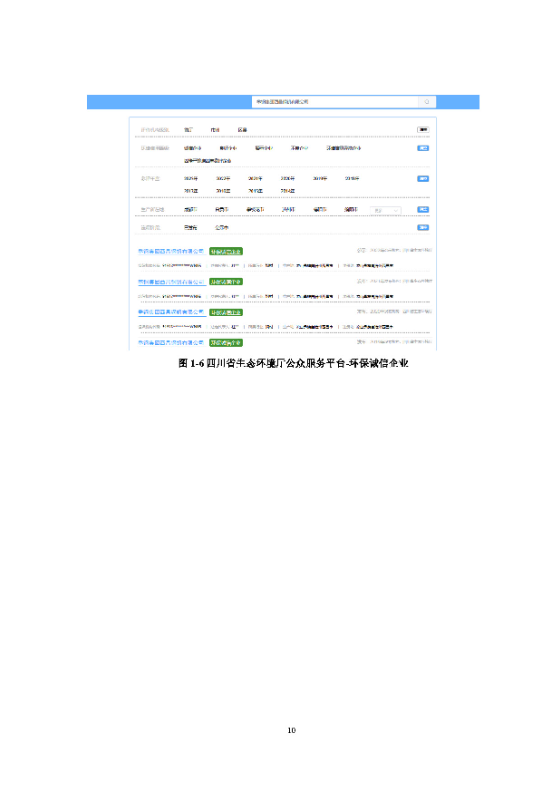Click the green badge on the third result
Image resolution: width=560 pixels, height=790 pixels.
[x=226, y=312]
